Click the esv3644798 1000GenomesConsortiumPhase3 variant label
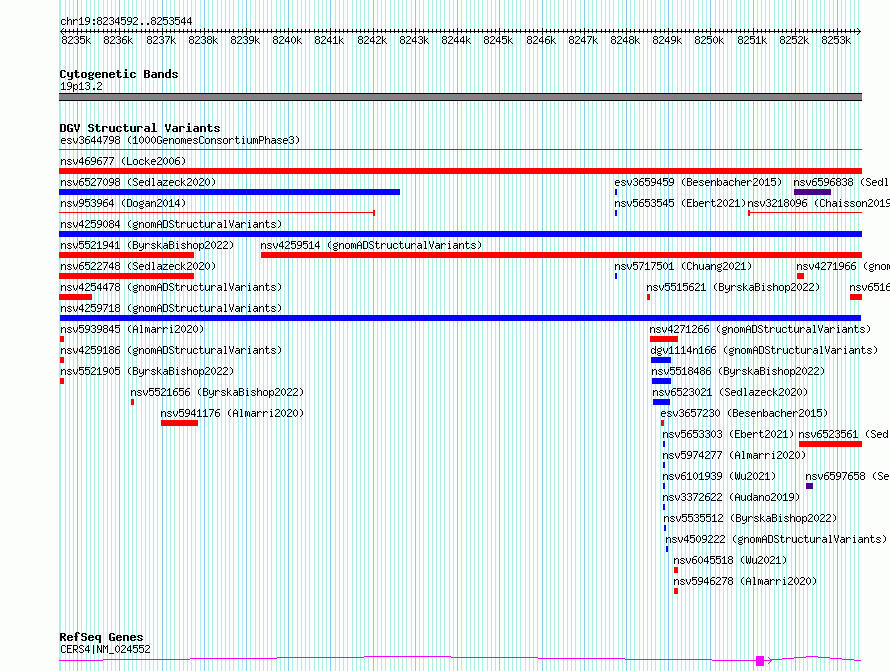890x671 pixels. pos(180,140)
